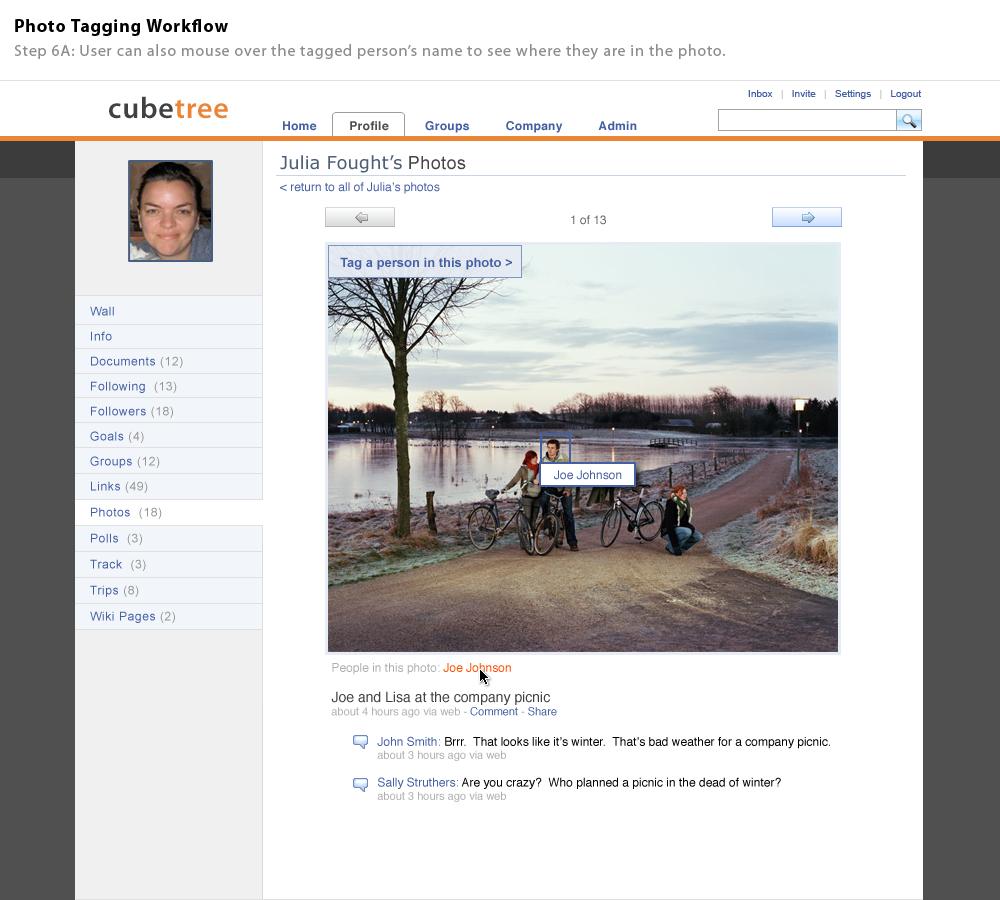Open Groups (12) in the sidebar

[x=168, y=461]
